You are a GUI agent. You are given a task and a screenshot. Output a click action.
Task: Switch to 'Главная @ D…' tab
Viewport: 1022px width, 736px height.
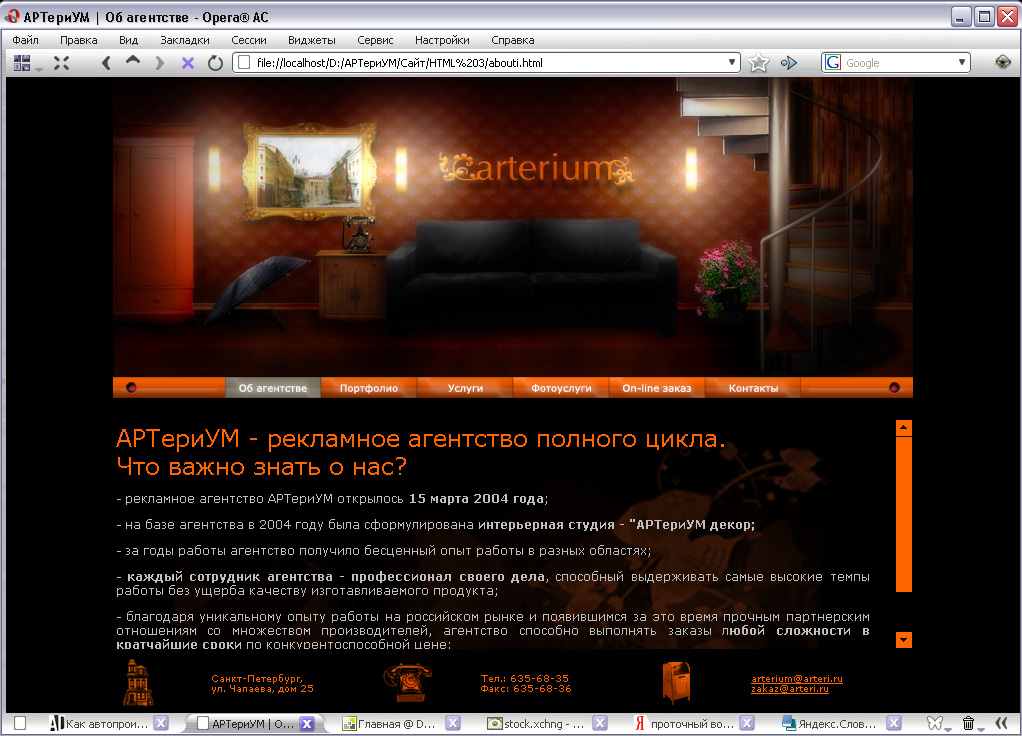coord(396,723)
